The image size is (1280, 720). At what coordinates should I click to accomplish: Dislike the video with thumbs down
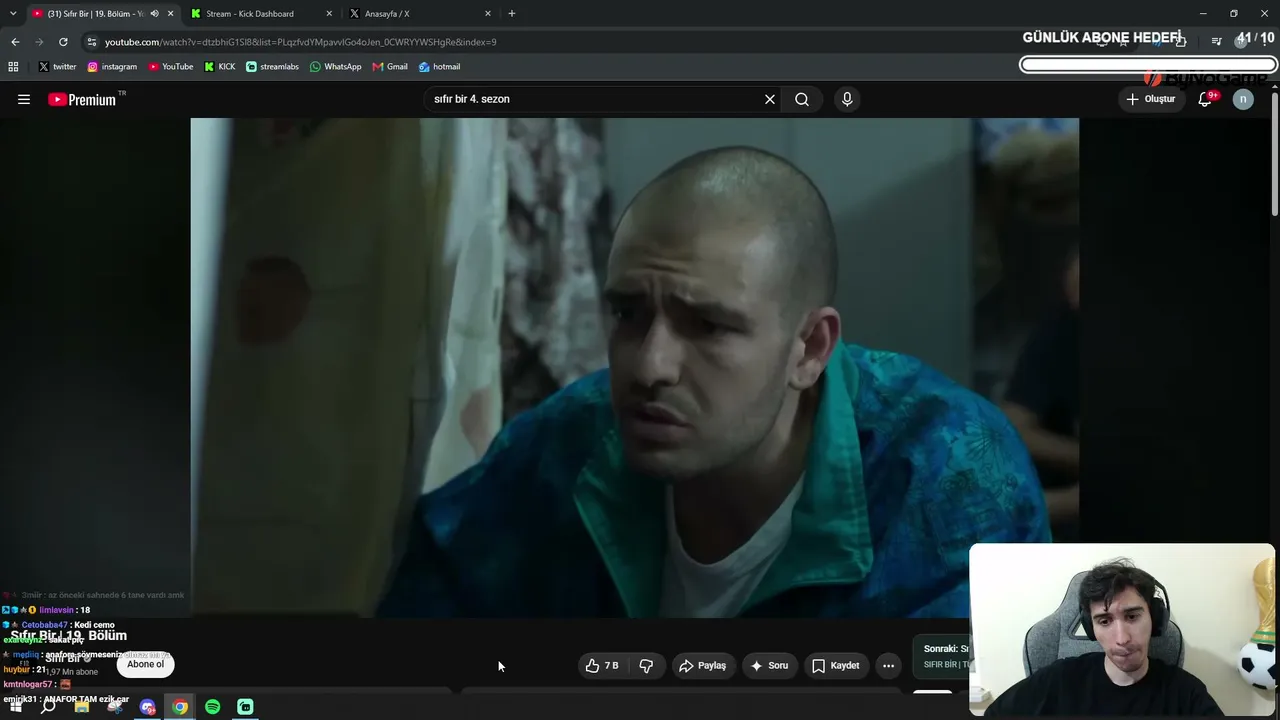pos(646,665)
